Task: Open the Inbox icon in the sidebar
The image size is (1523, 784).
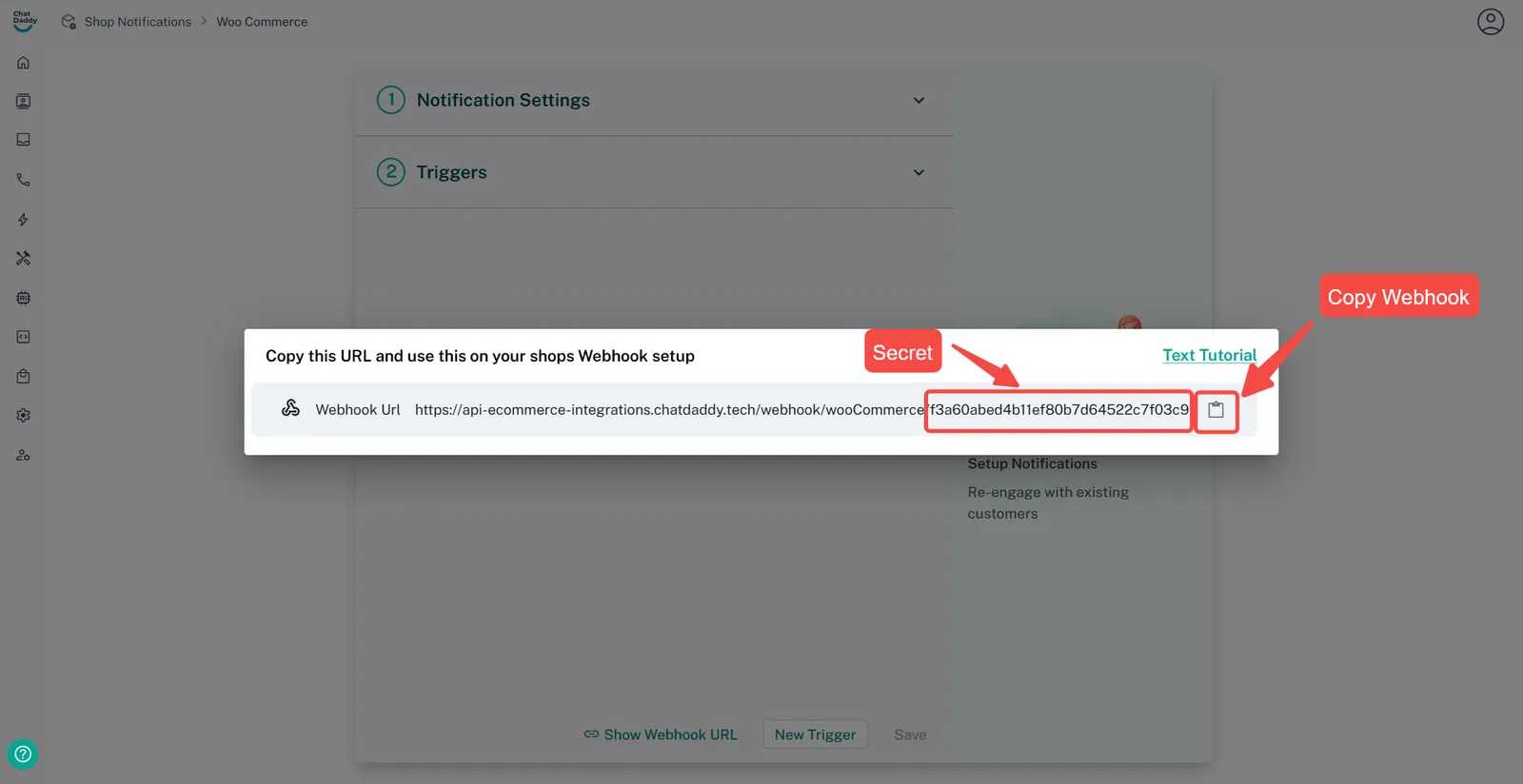Action: pyautogui.click(x=24, y=140)
